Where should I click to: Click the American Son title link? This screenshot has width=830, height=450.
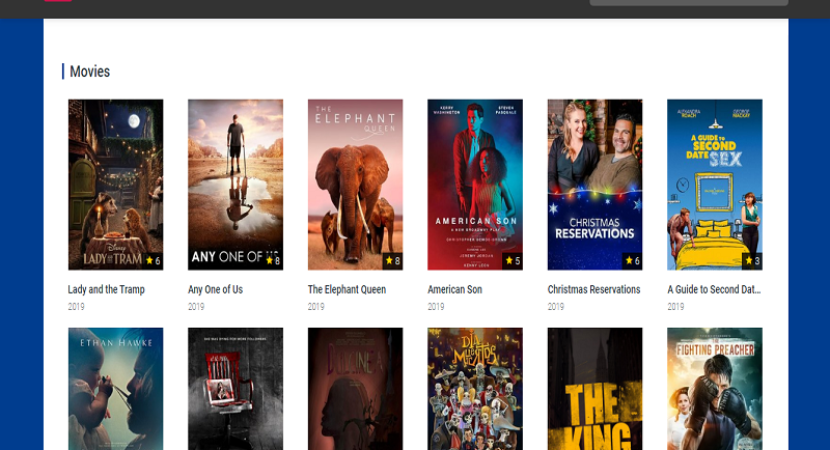coord(455,290)
